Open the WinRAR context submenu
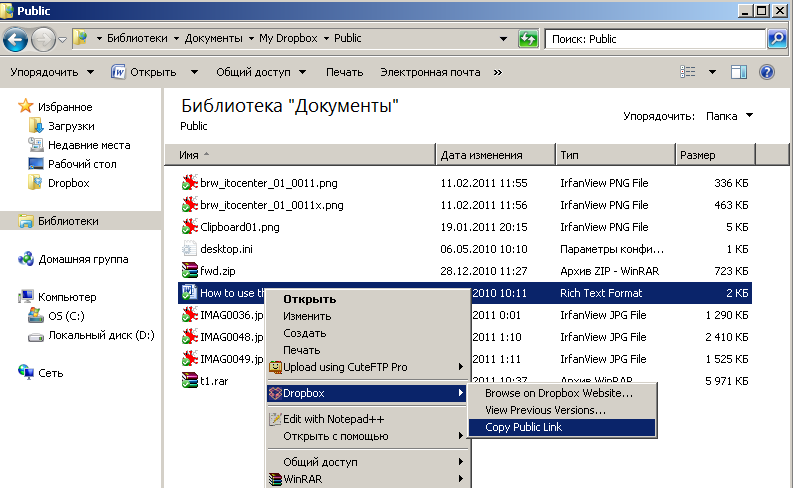The height and width of the screenshot is (488, 793). click(x=367, y=479)
